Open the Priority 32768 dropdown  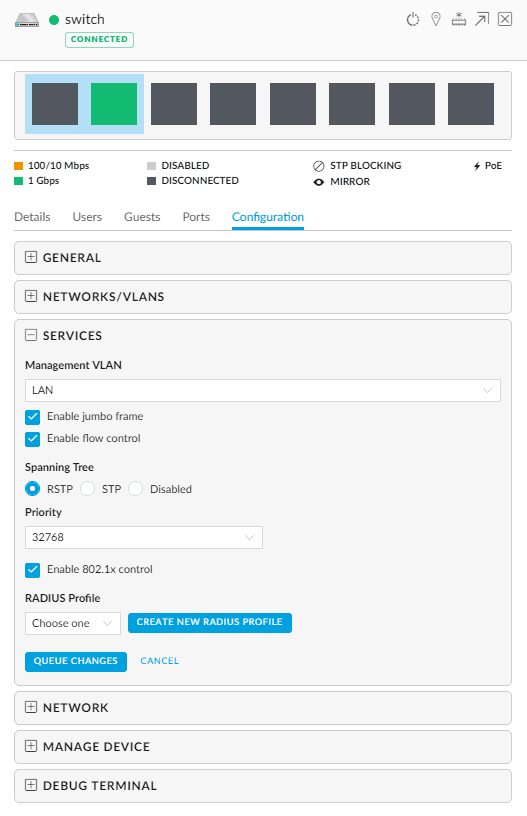coord(144,538)
